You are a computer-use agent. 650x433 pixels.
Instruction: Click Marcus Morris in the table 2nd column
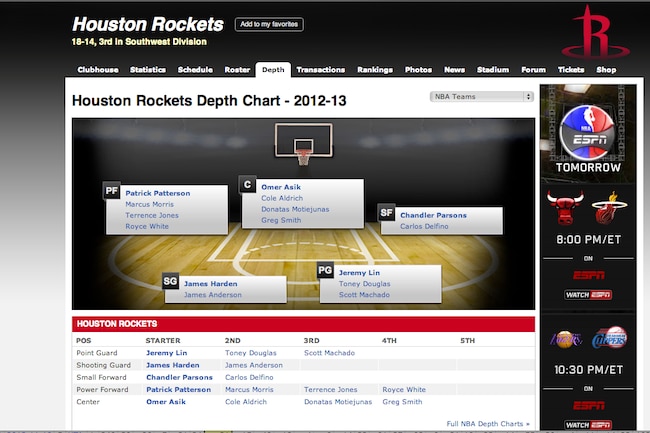(x=249, y=389)
